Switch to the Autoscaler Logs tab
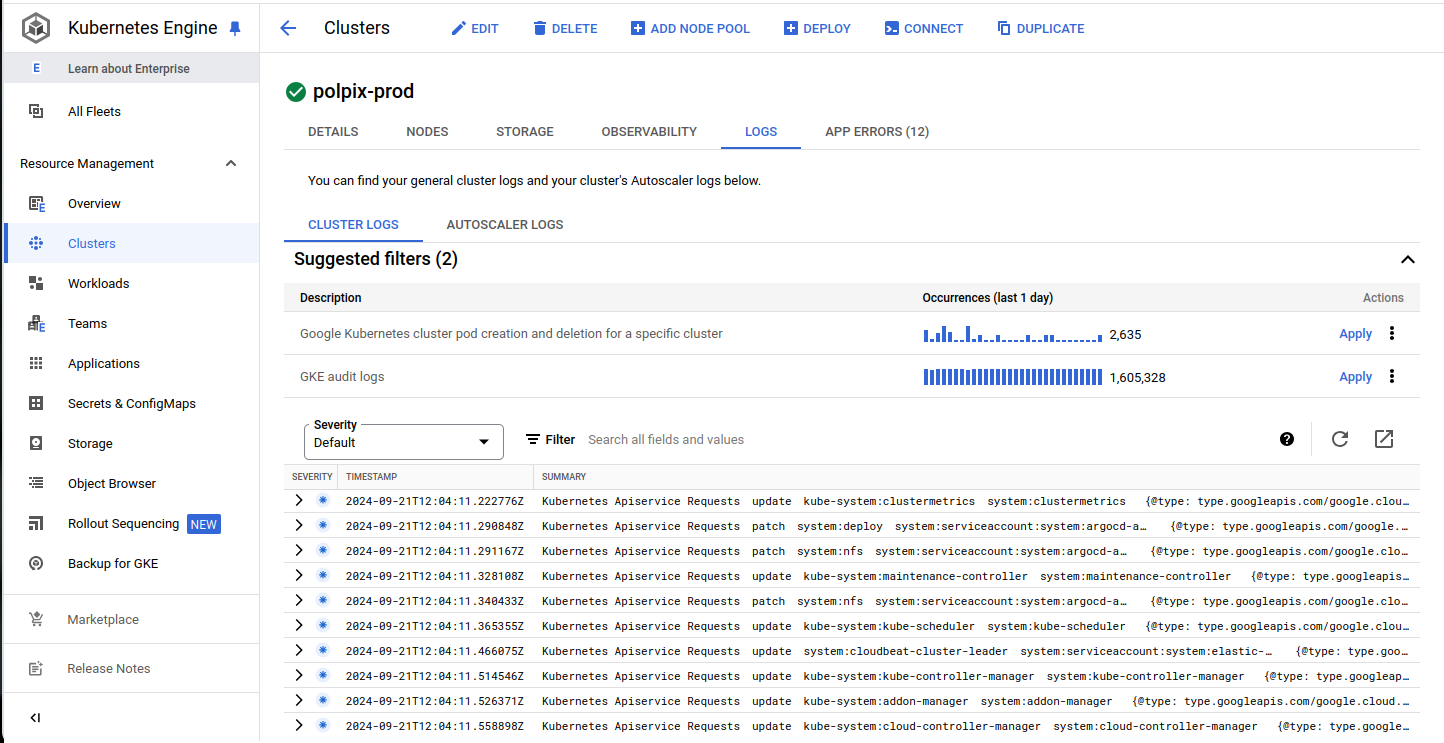The width and height of the screenshot is (1444, 743). click(x=505, y=224)
